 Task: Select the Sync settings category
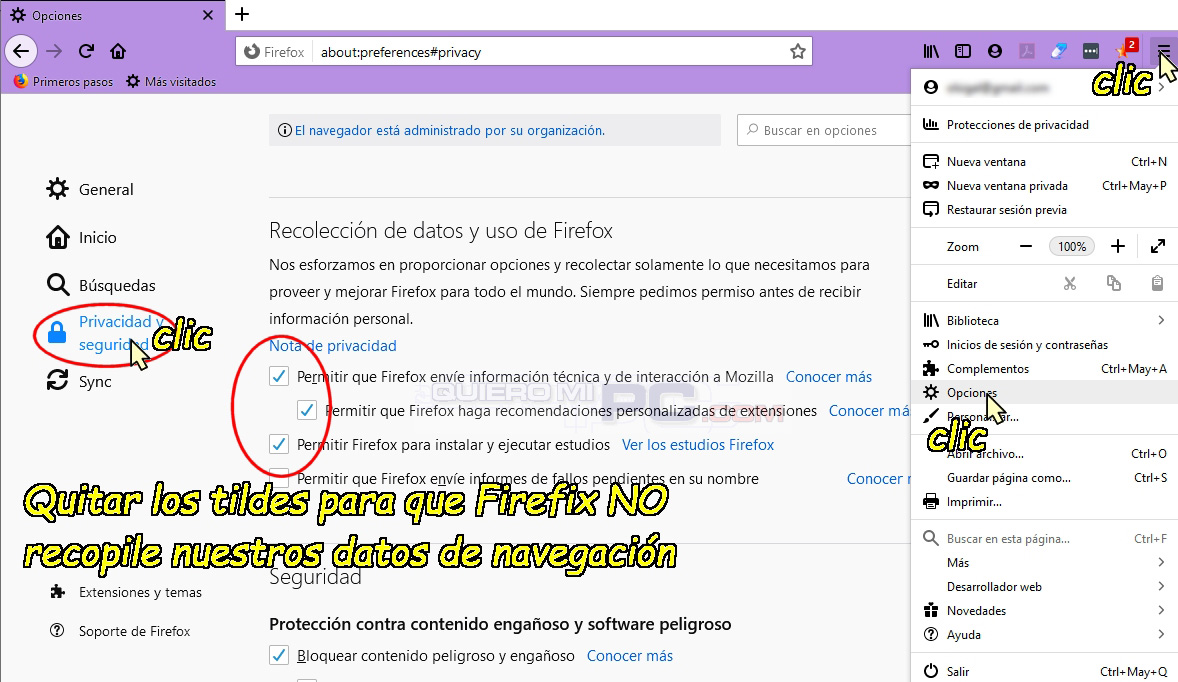80,382
